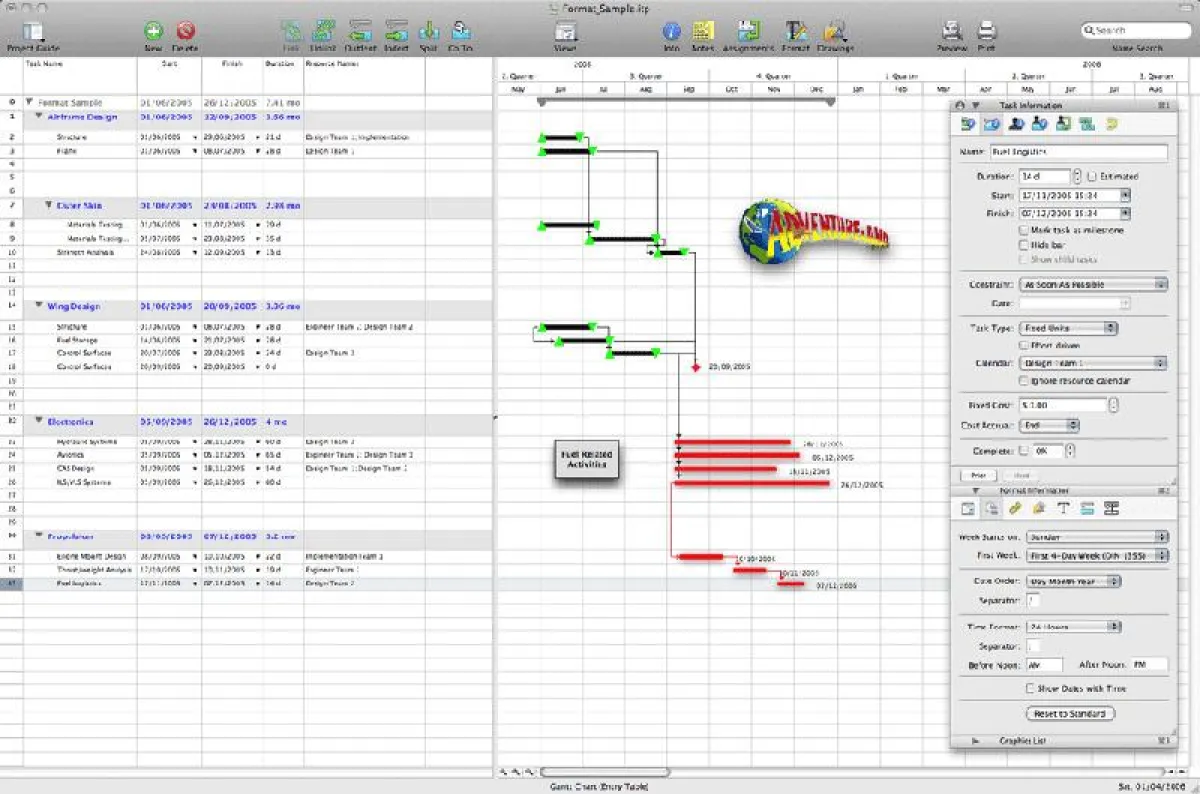
Task: Open the Task Type dropdown
Action: pyautogui.click(x=1068, y=328)
